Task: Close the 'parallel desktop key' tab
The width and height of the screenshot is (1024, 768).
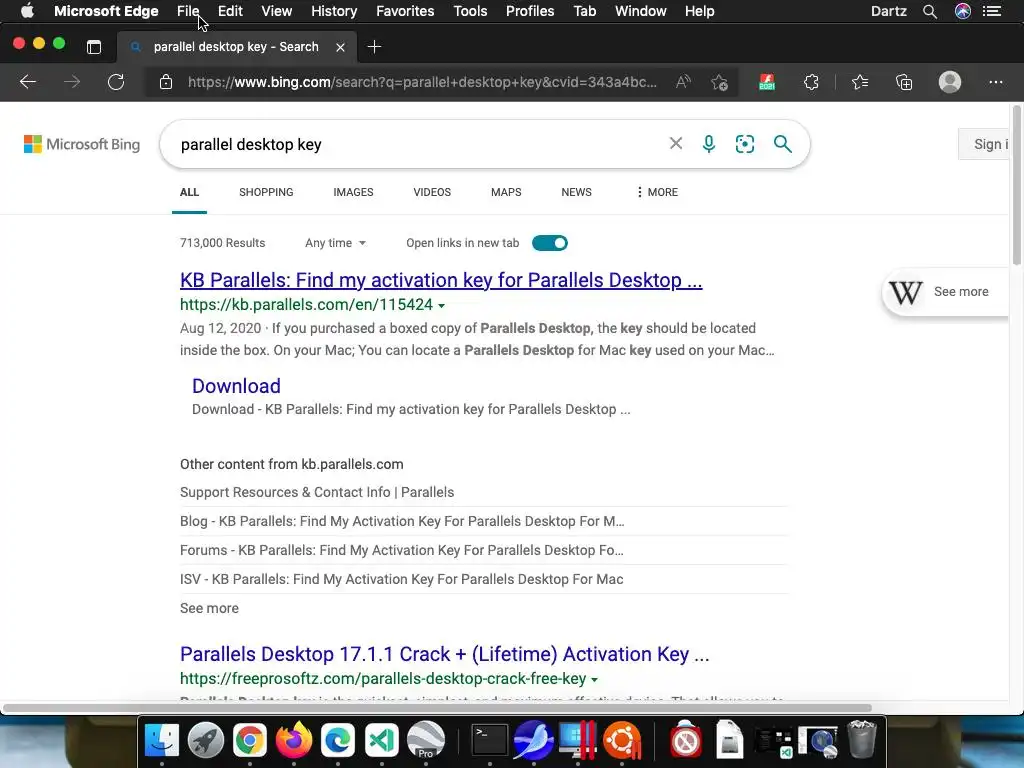Action: coord(340,47)
